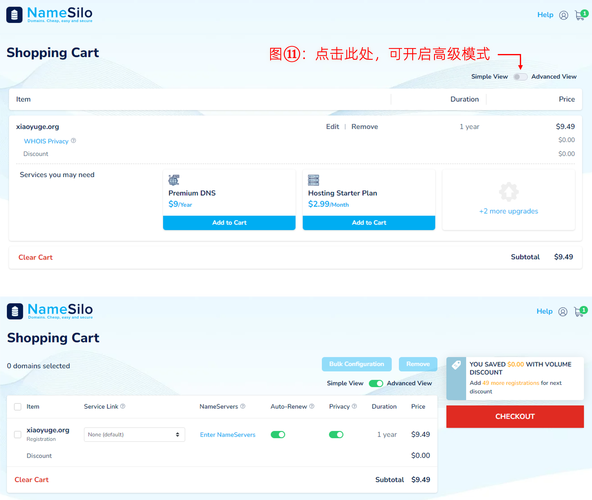Click the Subtotal amount in advanced view

421,480
